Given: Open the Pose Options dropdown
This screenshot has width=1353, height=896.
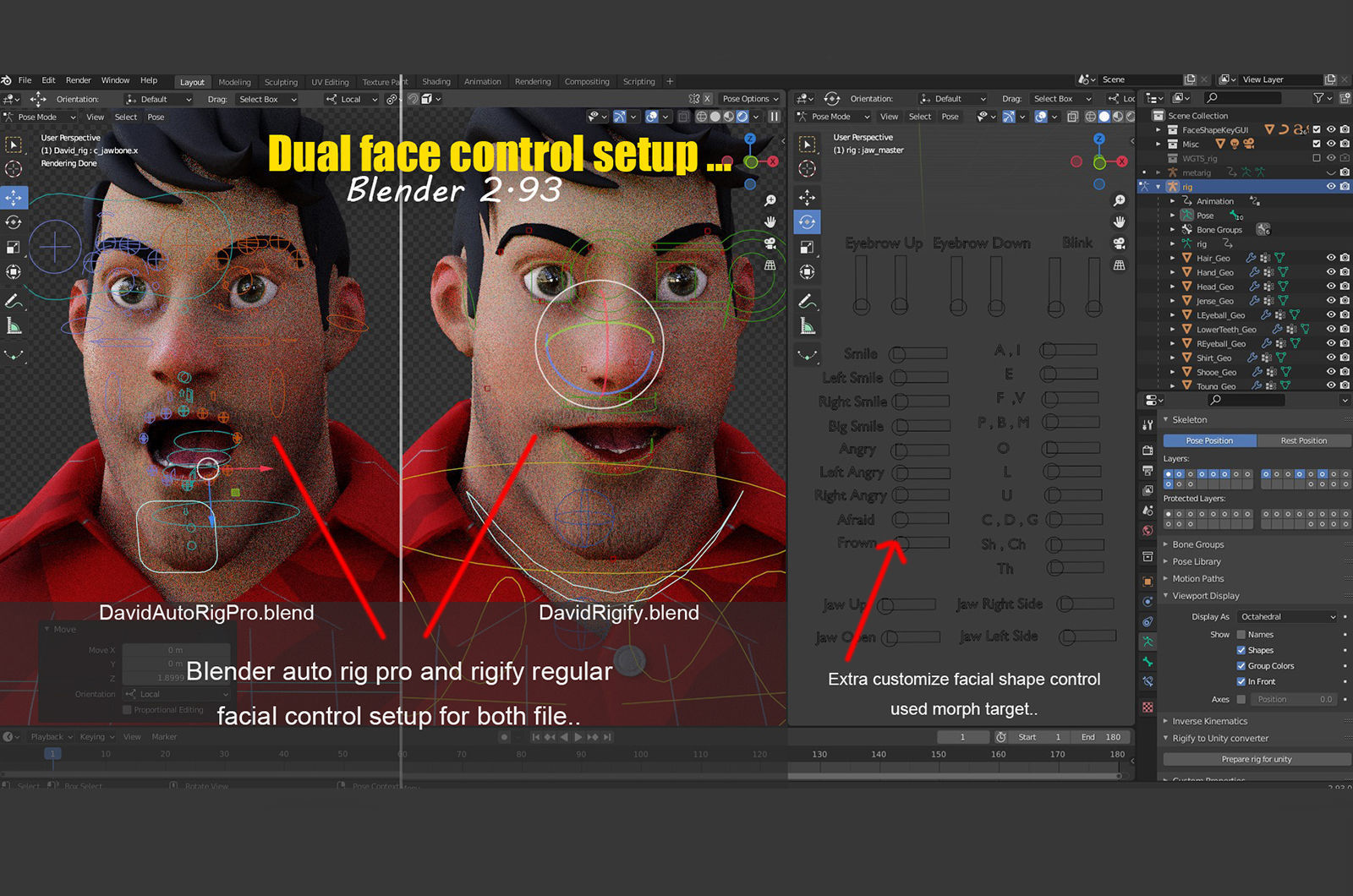Looking at the screenshot, I should pyautogui.click(x=750, y=99).
